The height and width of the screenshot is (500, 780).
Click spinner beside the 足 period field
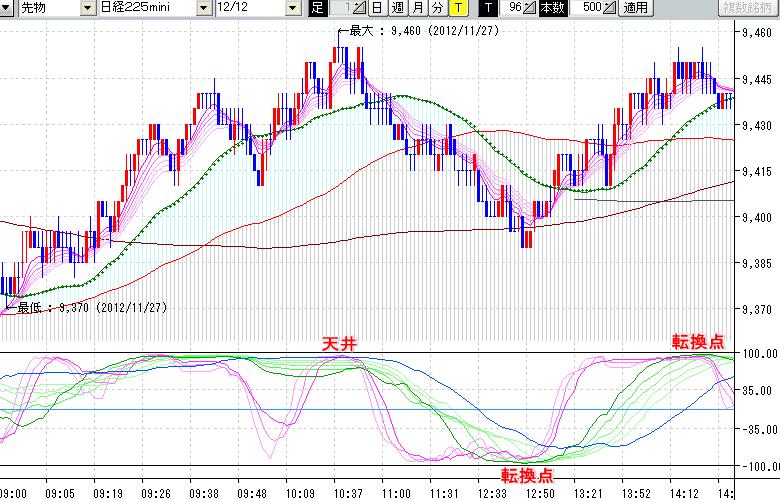click(361, 8)
